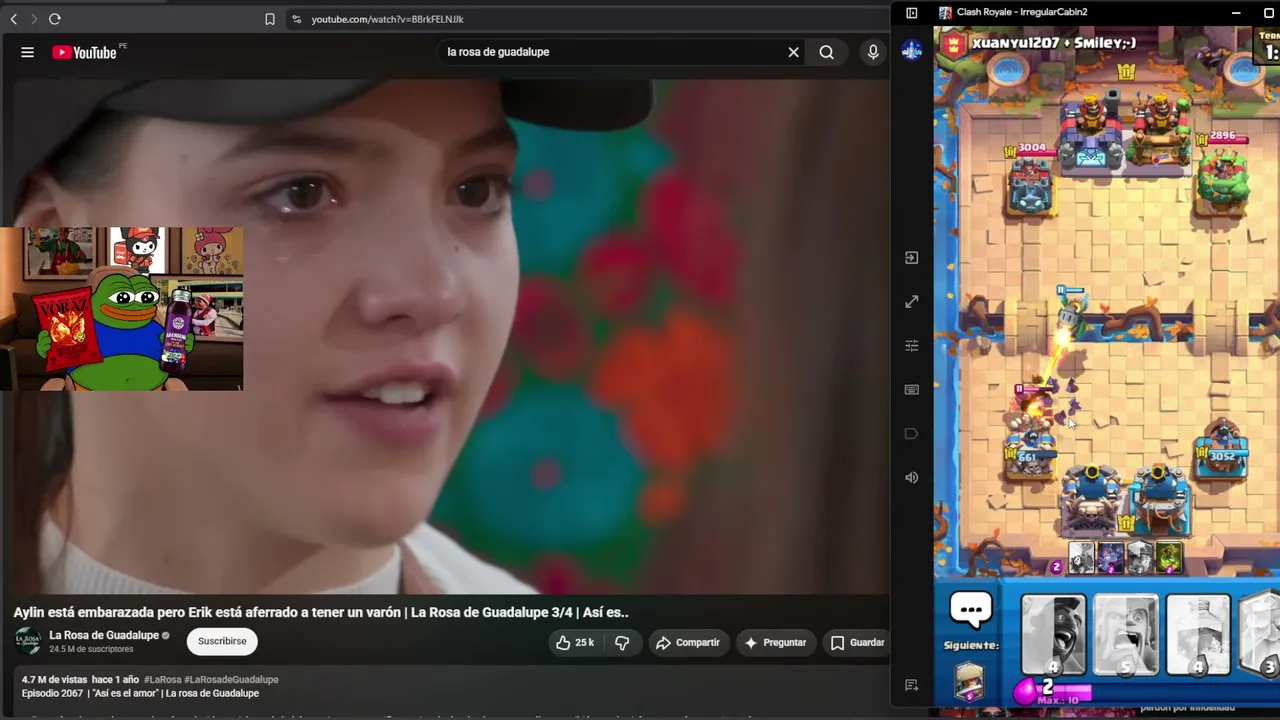1280x720 pixels.
Task: Open the emote chat bubble in Clash Royale
Action: 971,609
